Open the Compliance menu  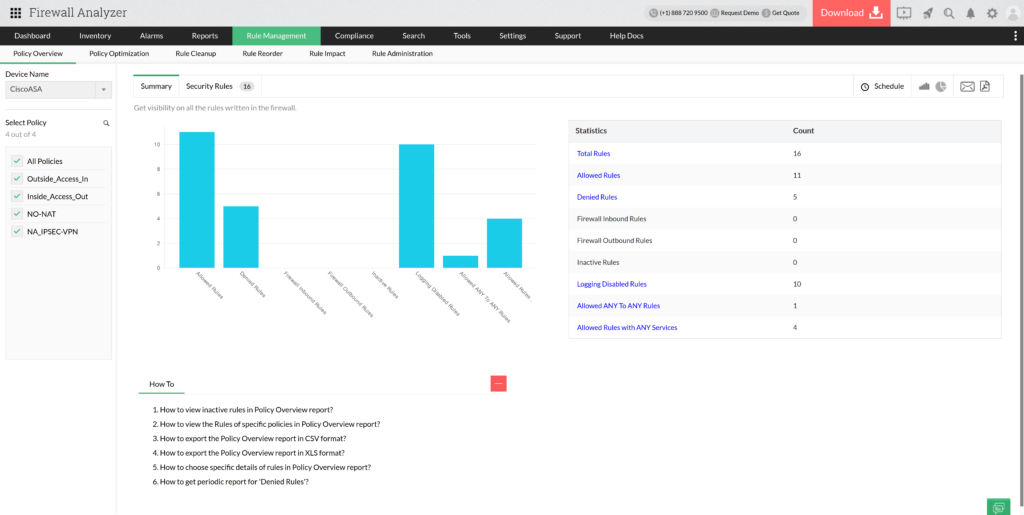[354, 36]
